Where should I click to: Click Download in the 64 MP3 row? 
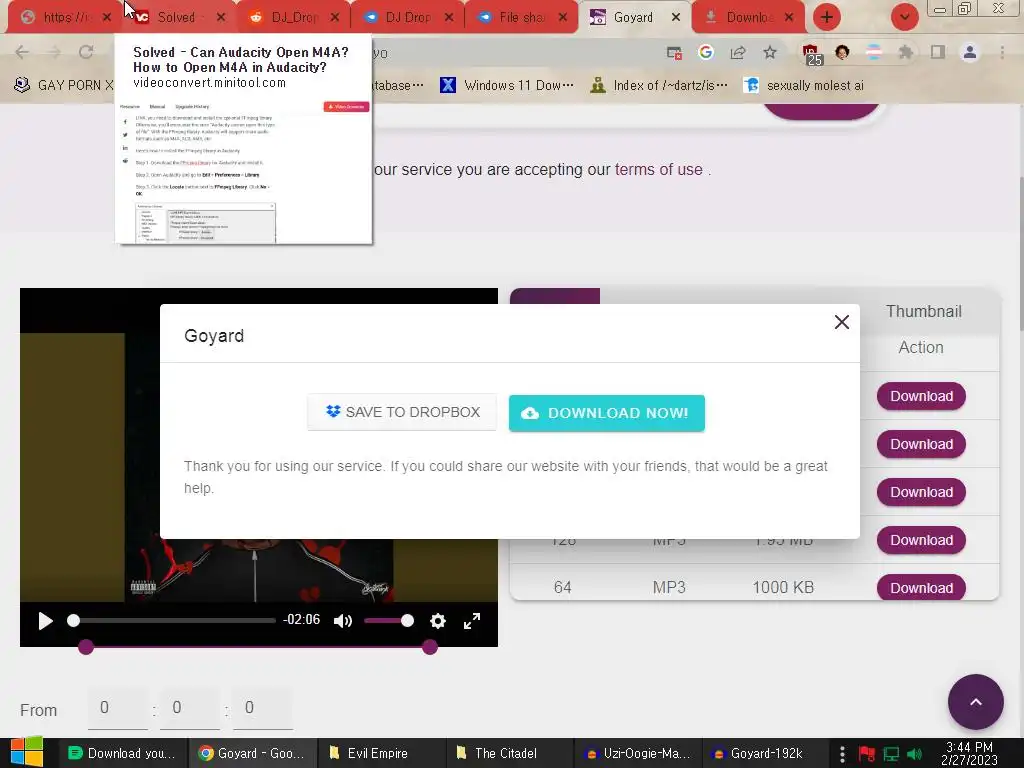921,588
